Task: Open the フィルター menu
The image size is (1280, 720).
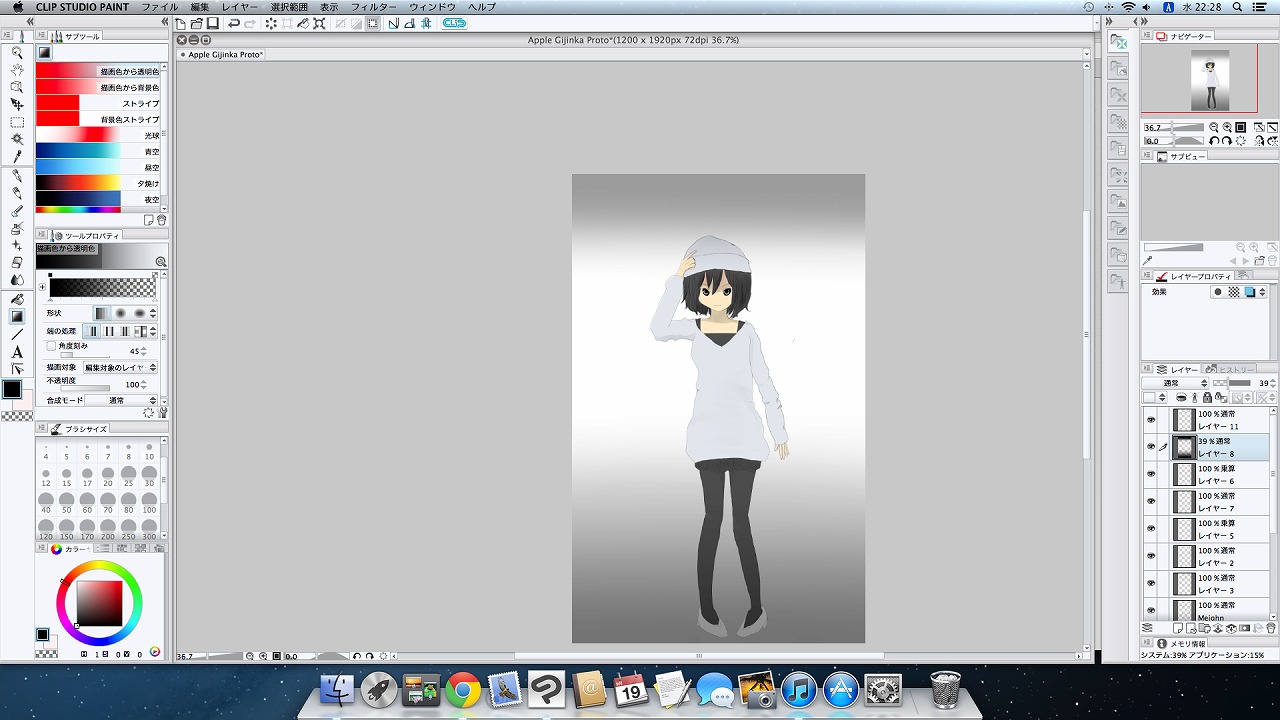Action: coord(373,7)
